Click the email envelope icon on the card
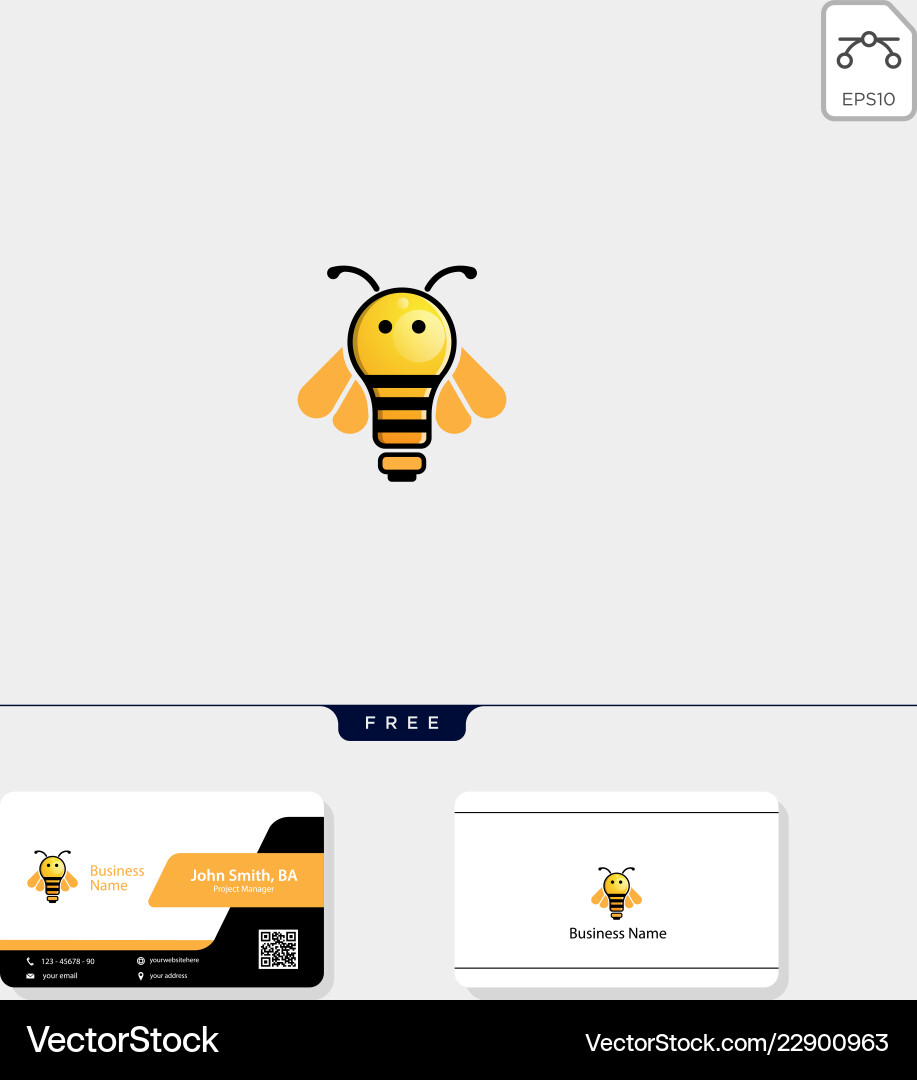917x1080 pixels. [x=29, y=976]
